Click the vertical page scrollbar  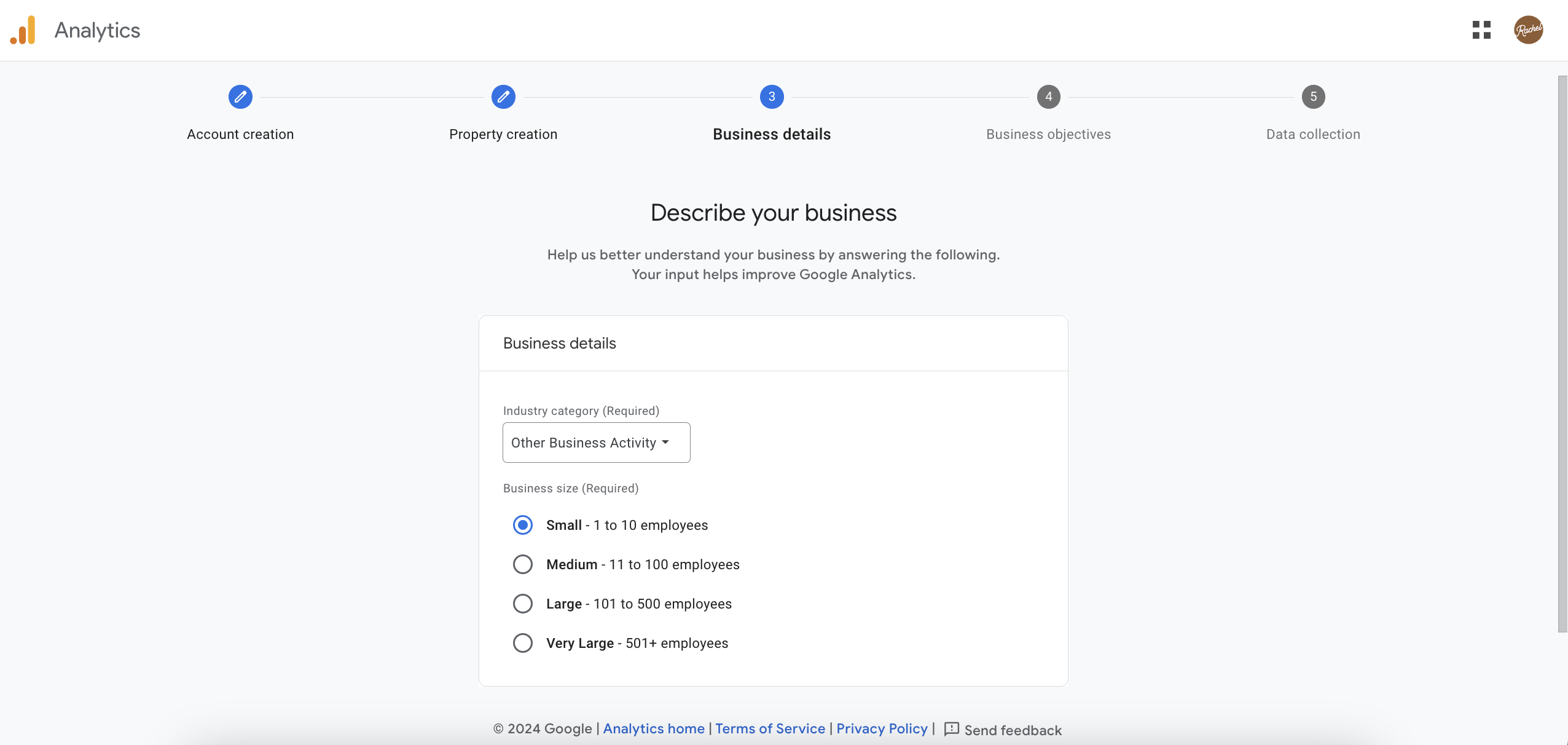point(1562,353)
